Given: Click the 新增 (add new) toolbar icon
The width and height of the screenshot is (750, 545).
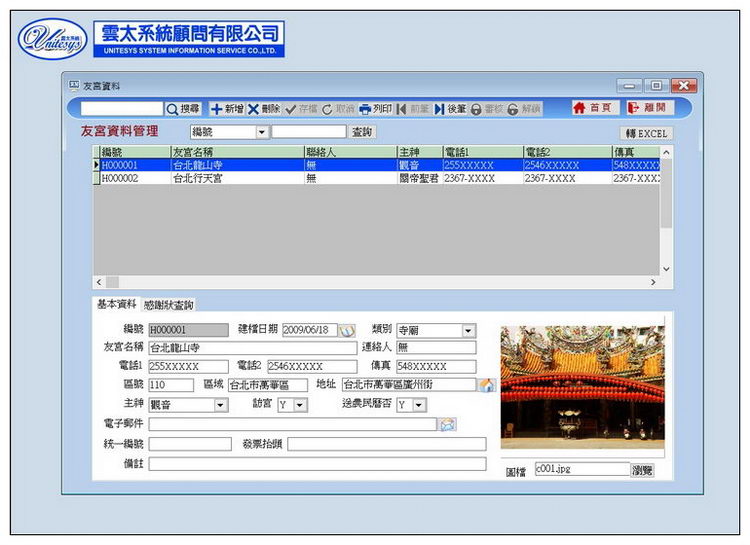Looking at the screenshot, I should 227,108.
